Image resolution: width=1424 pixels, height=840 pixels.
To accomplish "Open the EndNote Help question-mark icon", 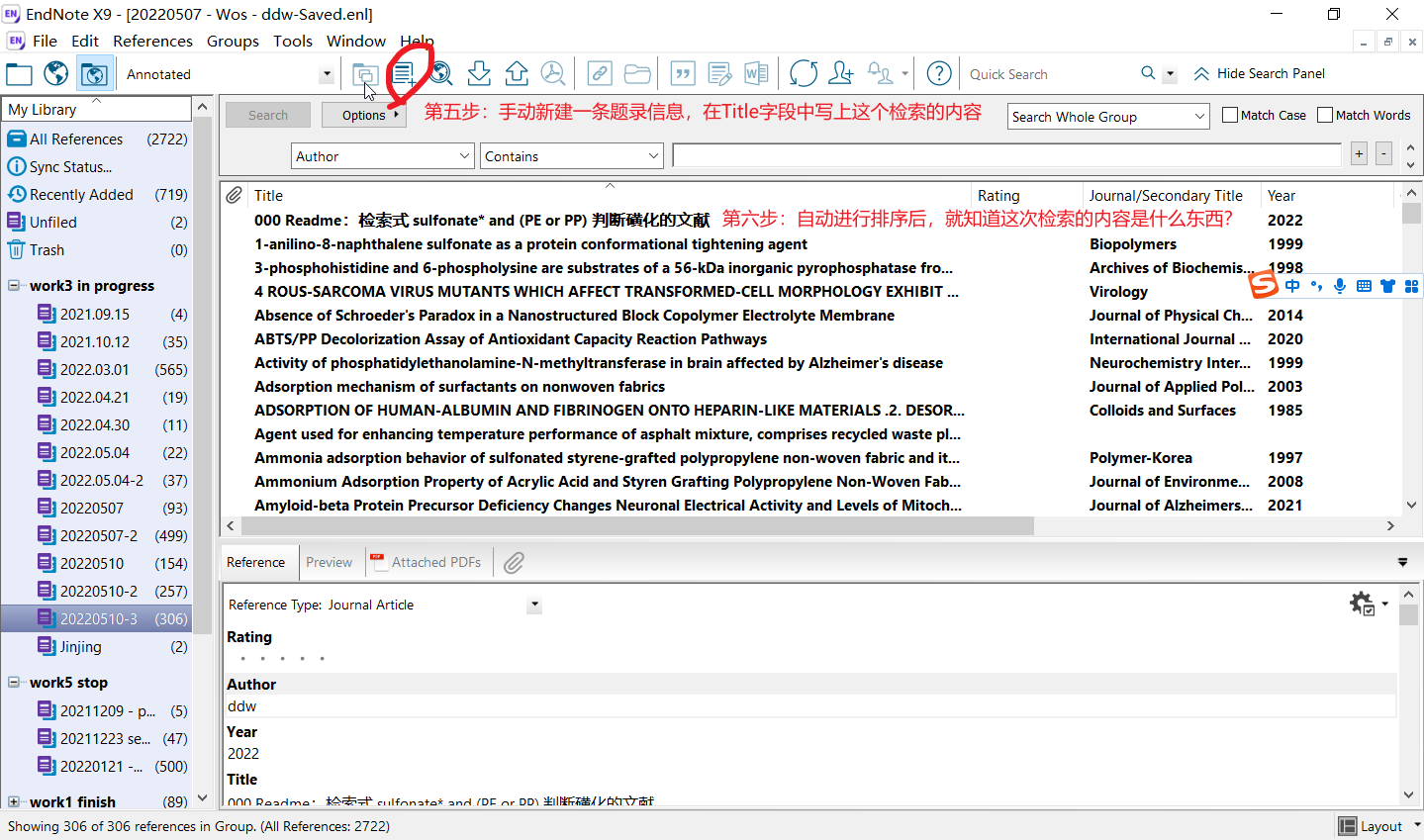I will pos(939,73).
